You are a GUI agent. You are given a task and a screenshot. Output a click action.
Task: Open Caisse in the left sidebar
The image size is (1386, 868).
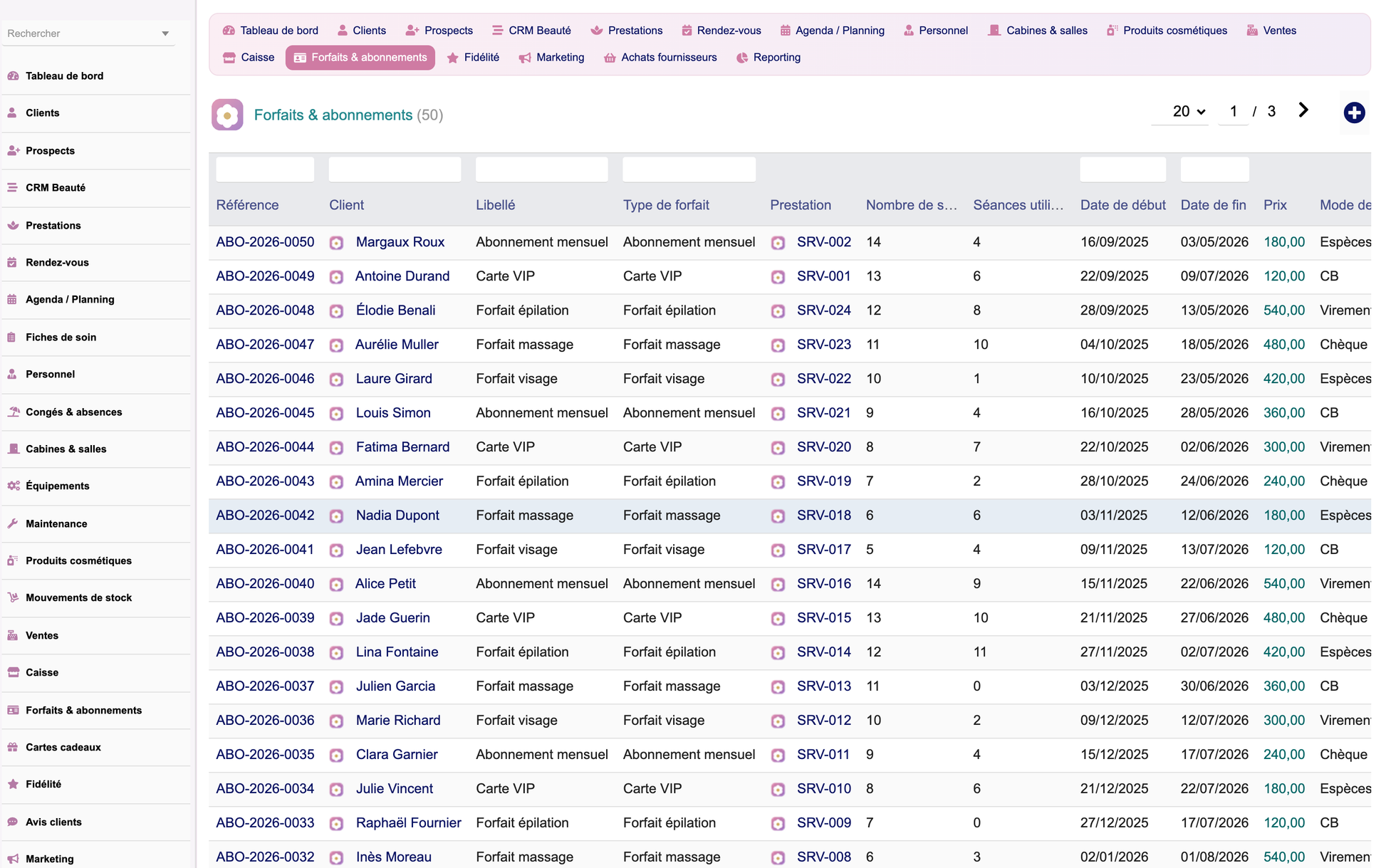pos(42,672)
